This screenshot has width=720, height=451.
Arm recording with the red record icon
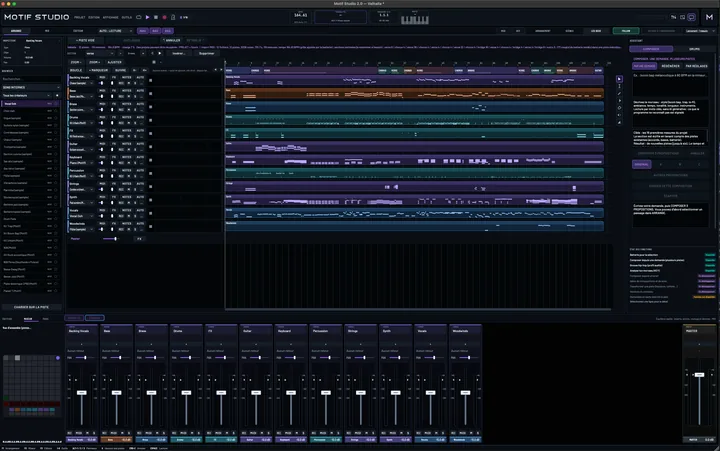click(164, 17)
